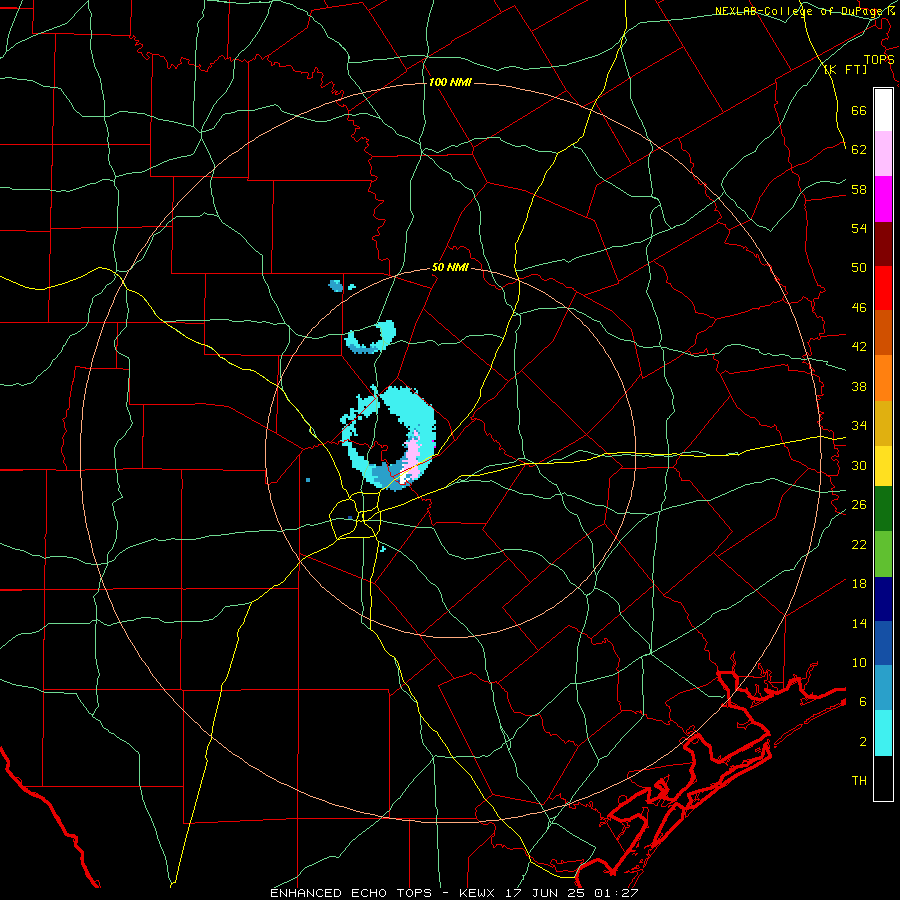Click the 'TH' legend label

(x=859, y=781)
